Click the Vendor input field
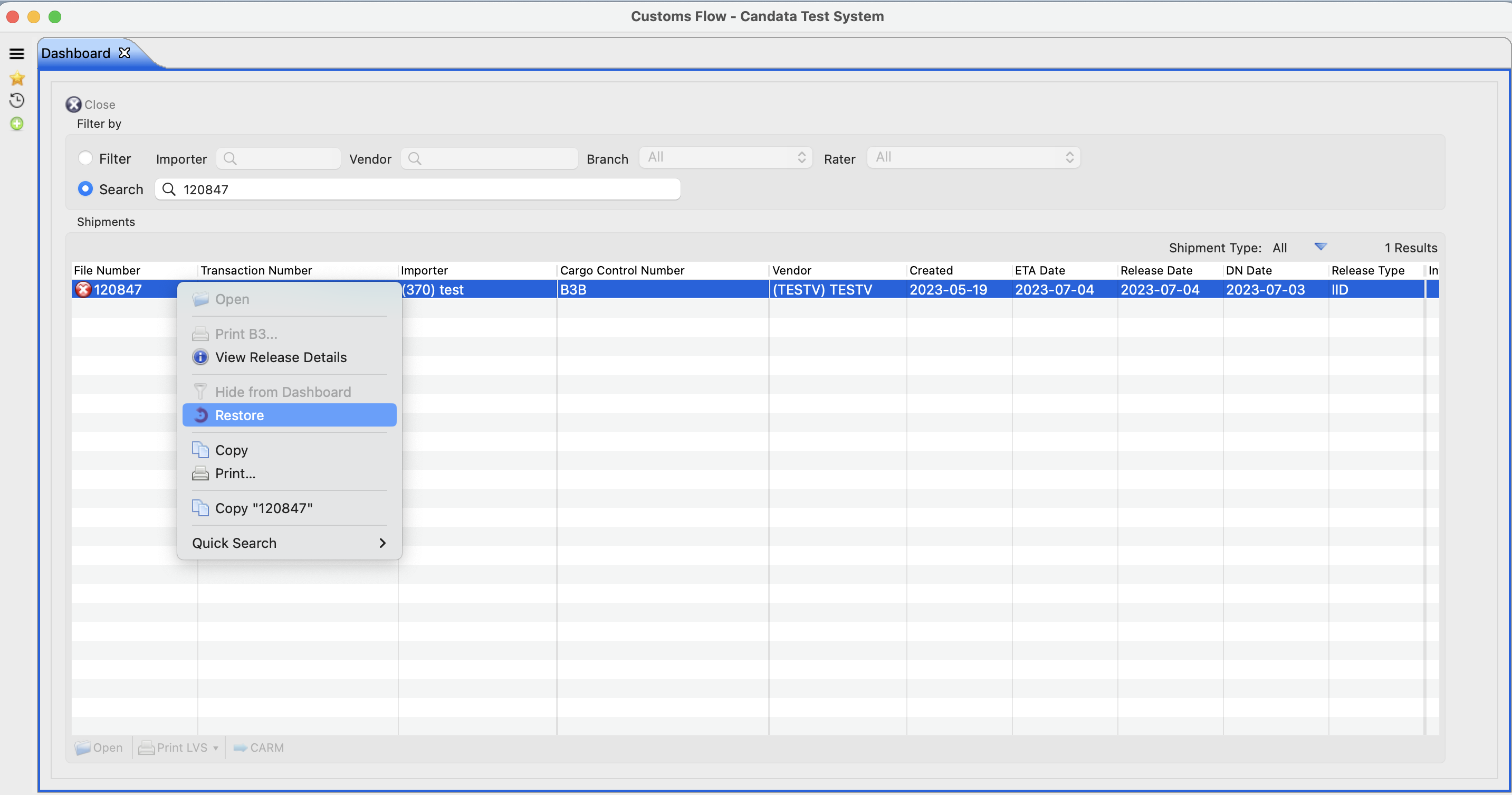Image resolution: width=1512 pixels, height=795 pixels. [x=490, y=158]
